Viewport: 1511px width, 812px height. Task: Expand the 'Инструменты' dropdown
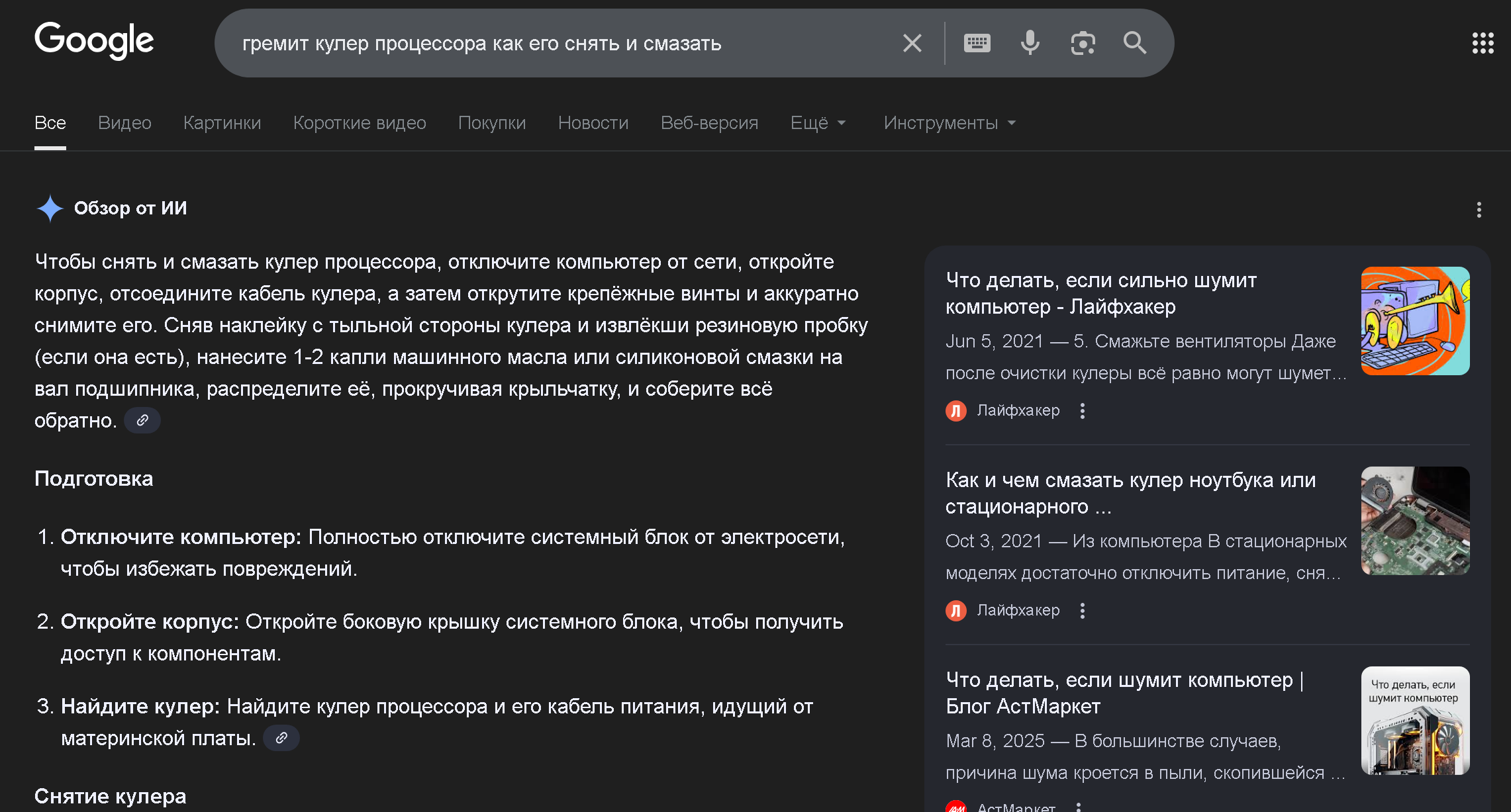coord(949,123)
